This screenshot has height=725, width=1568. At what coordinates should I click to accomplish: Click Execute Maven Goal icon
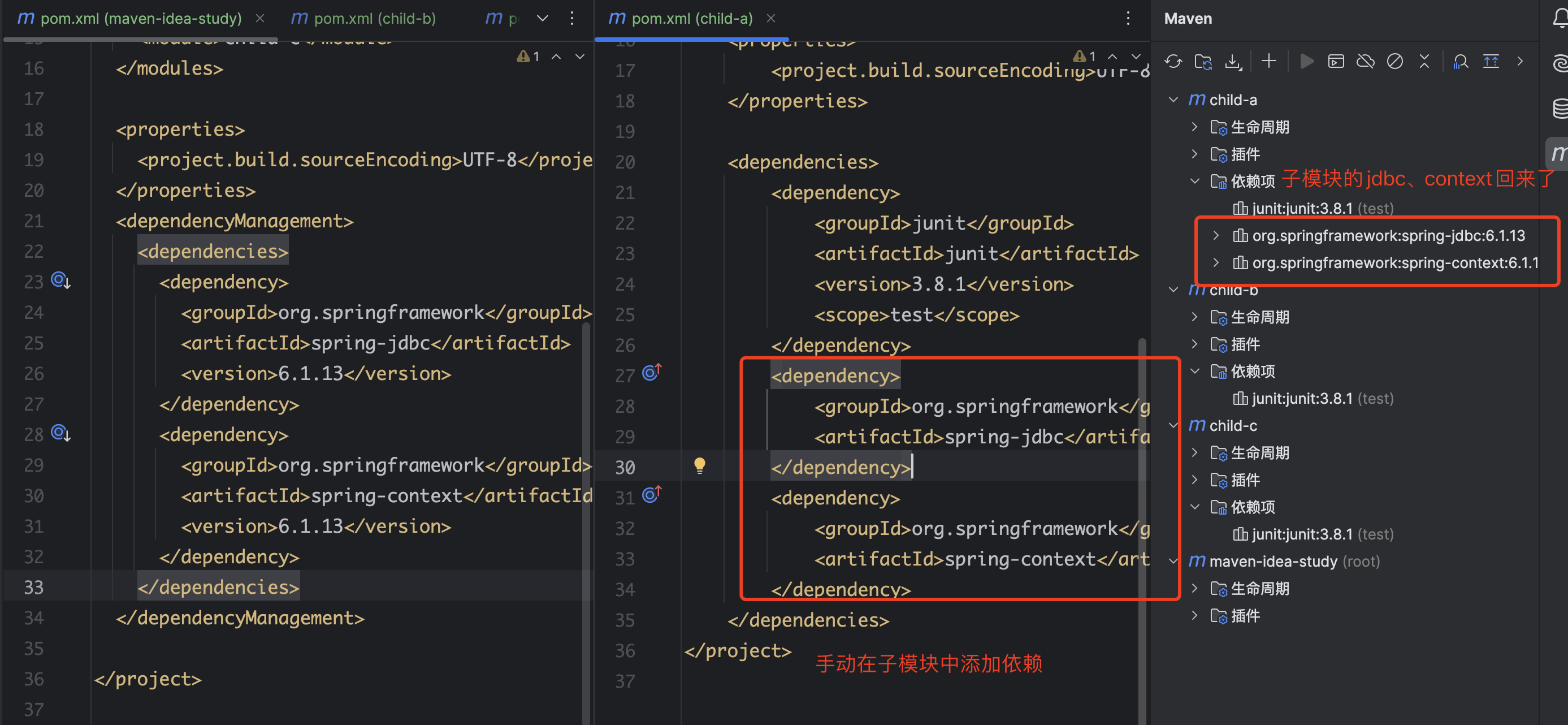[1336, 61]
